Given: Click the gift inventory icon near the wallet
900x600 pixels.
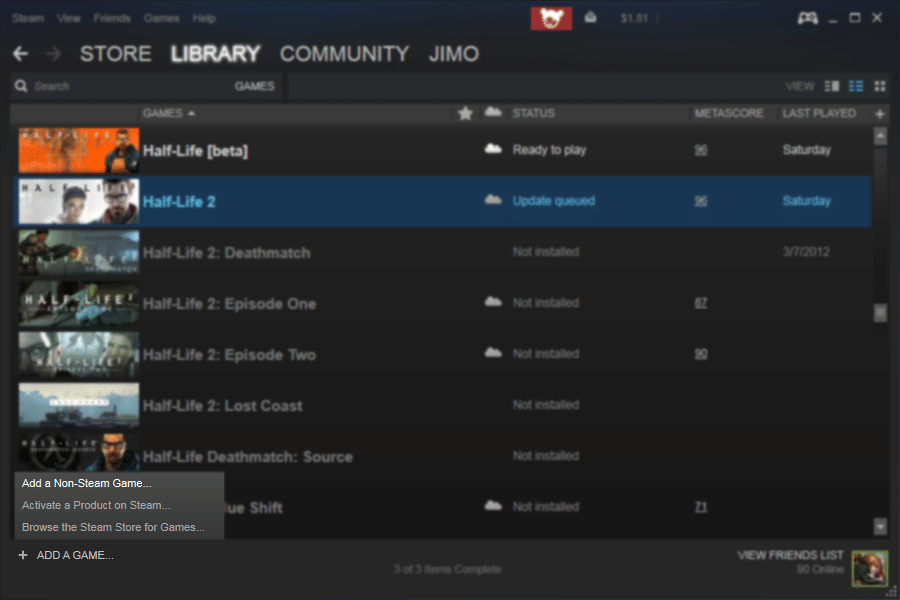Looking at the screenshot, I should pos(590,17).
